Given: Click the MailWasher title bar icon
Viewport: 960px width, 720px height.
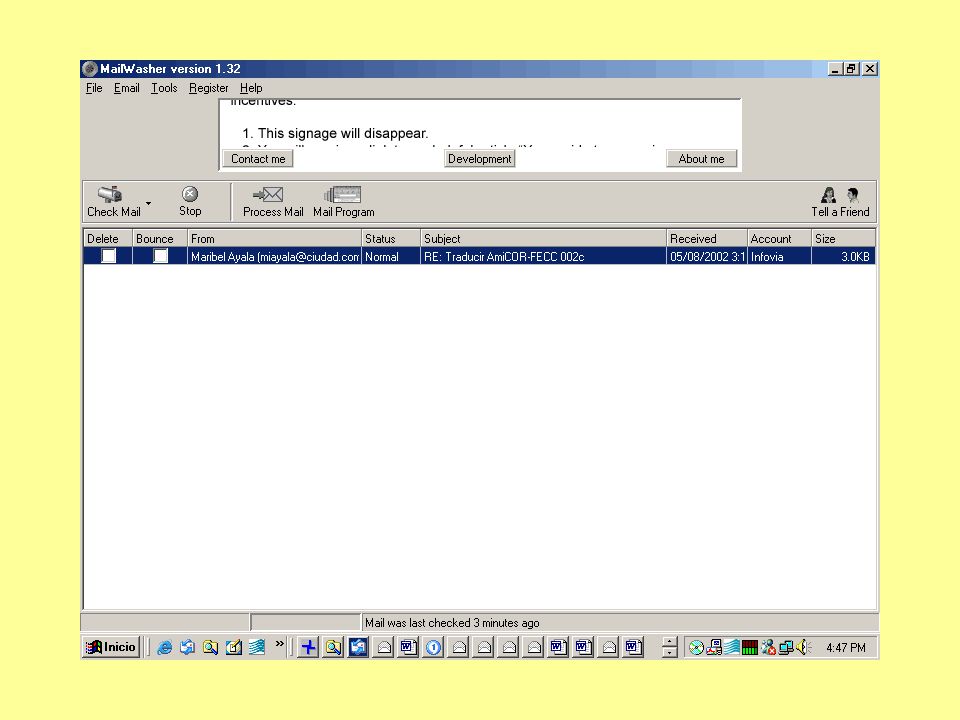Looking at the screenshot, I should [x=90, y=69].
